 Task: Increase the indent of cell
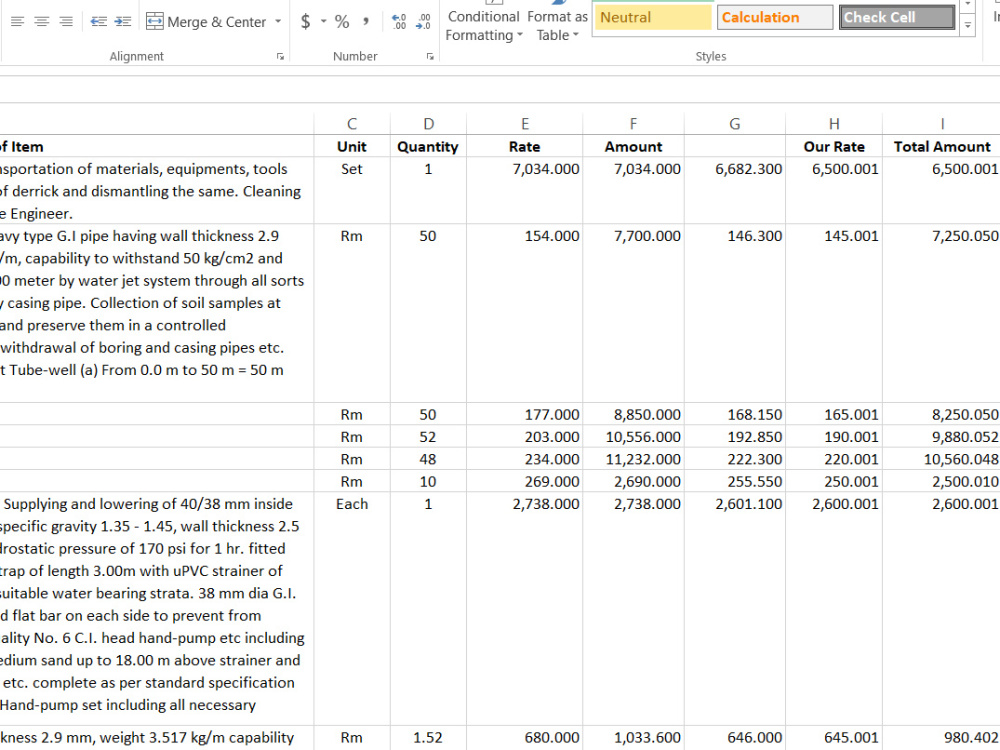click(123, 22)
